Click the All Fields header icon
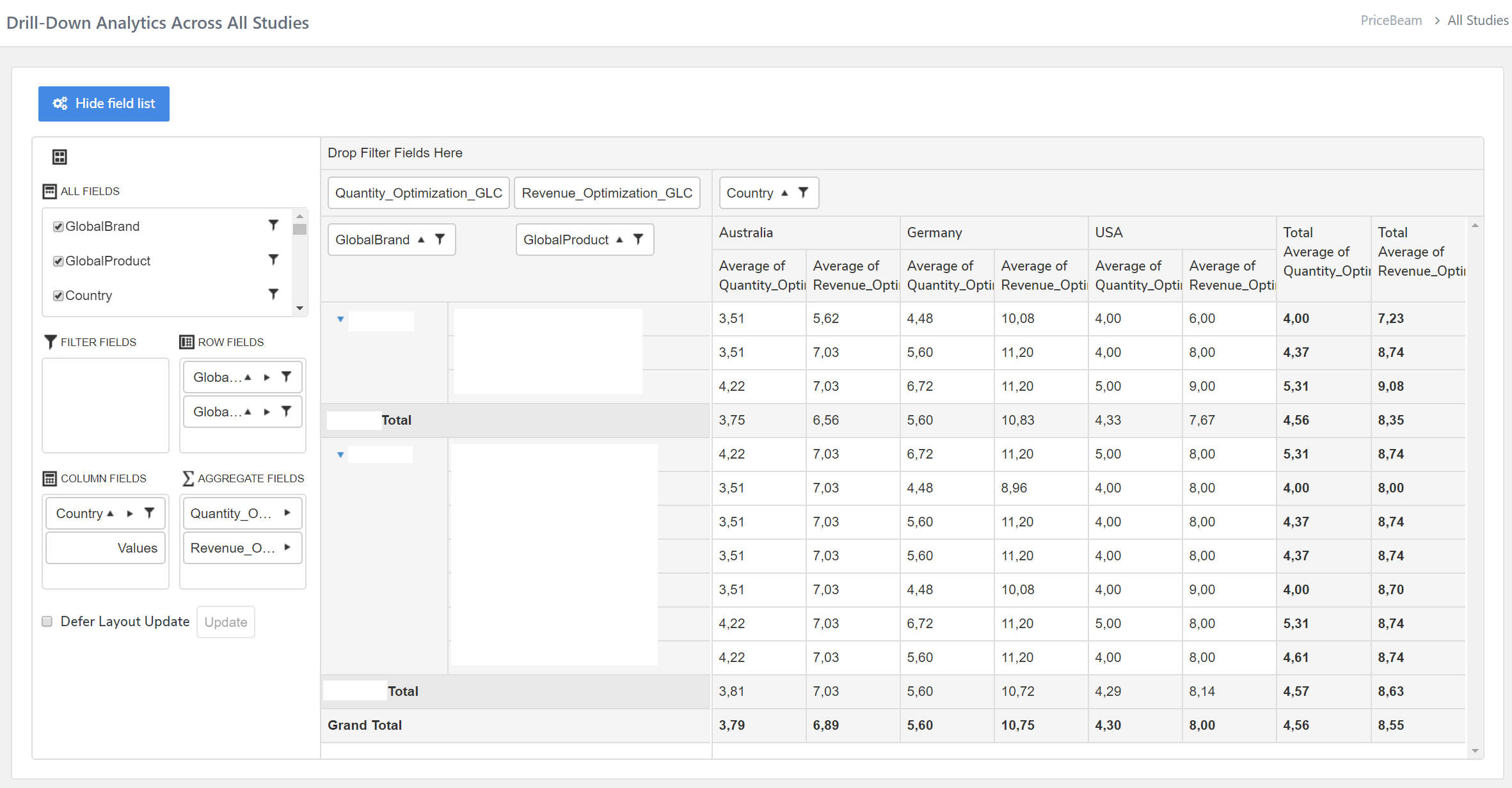Image resolution: width=1512 pixels, height=788 pixels. point(49,191)
